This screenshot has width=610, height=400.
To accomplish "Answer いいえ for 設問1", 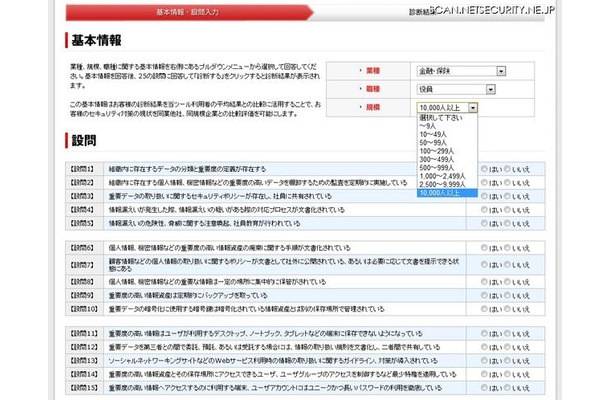I will tap(507, 169).
